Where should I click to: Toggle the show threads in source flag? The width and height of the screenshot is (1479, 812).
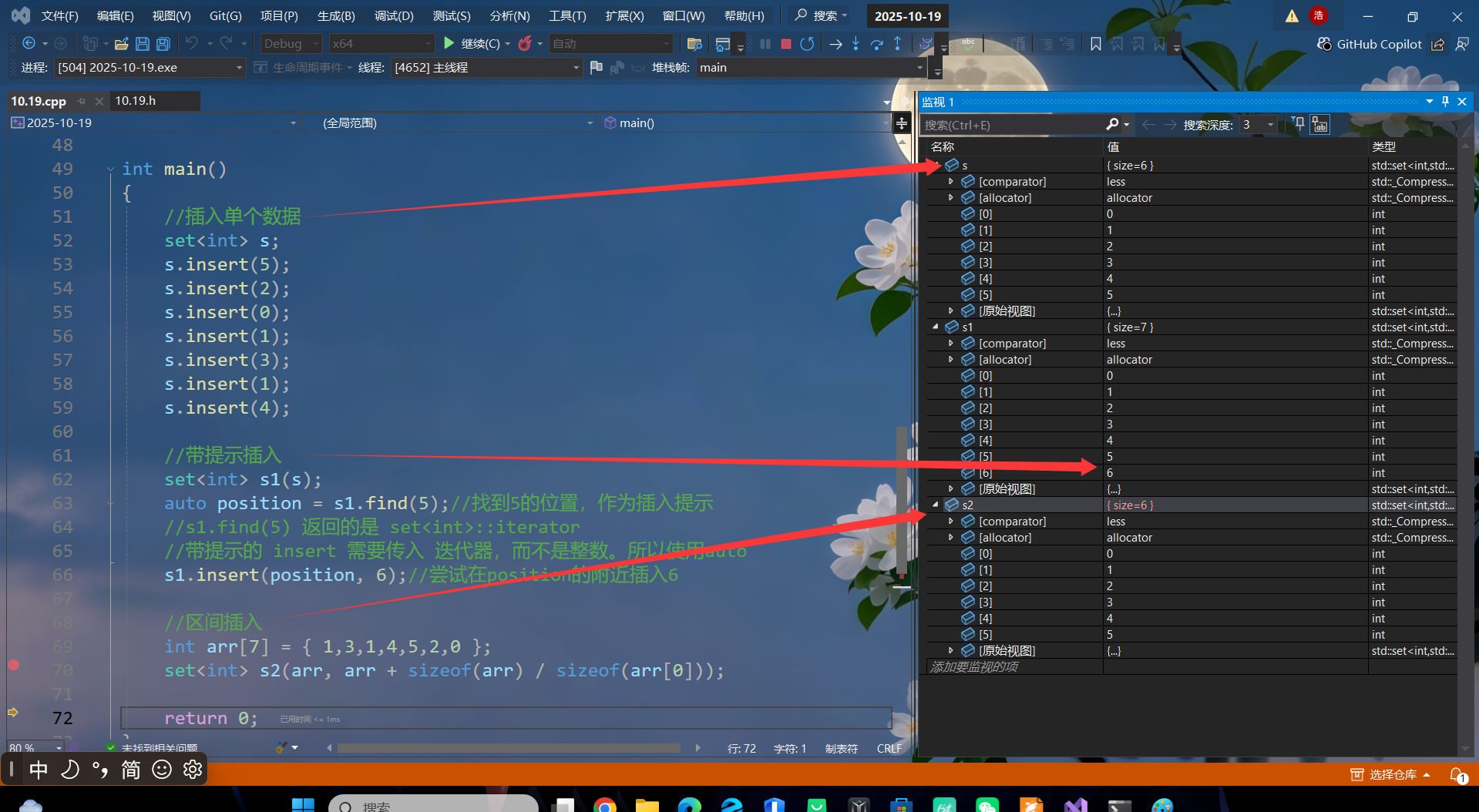[596, 68]
